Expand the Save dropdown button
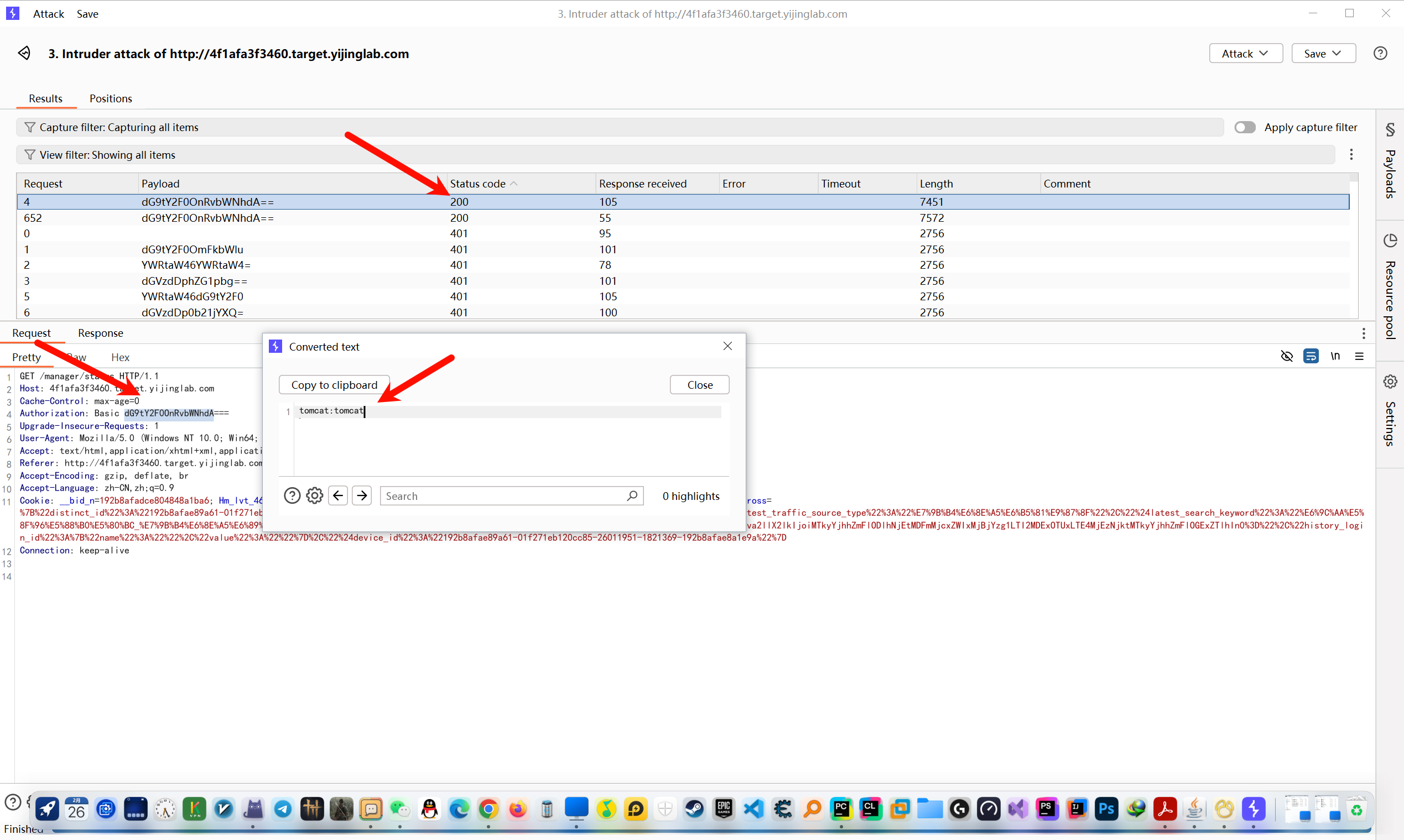The height and width of the screenshot is (840, 1404). tap(1323, 53)
